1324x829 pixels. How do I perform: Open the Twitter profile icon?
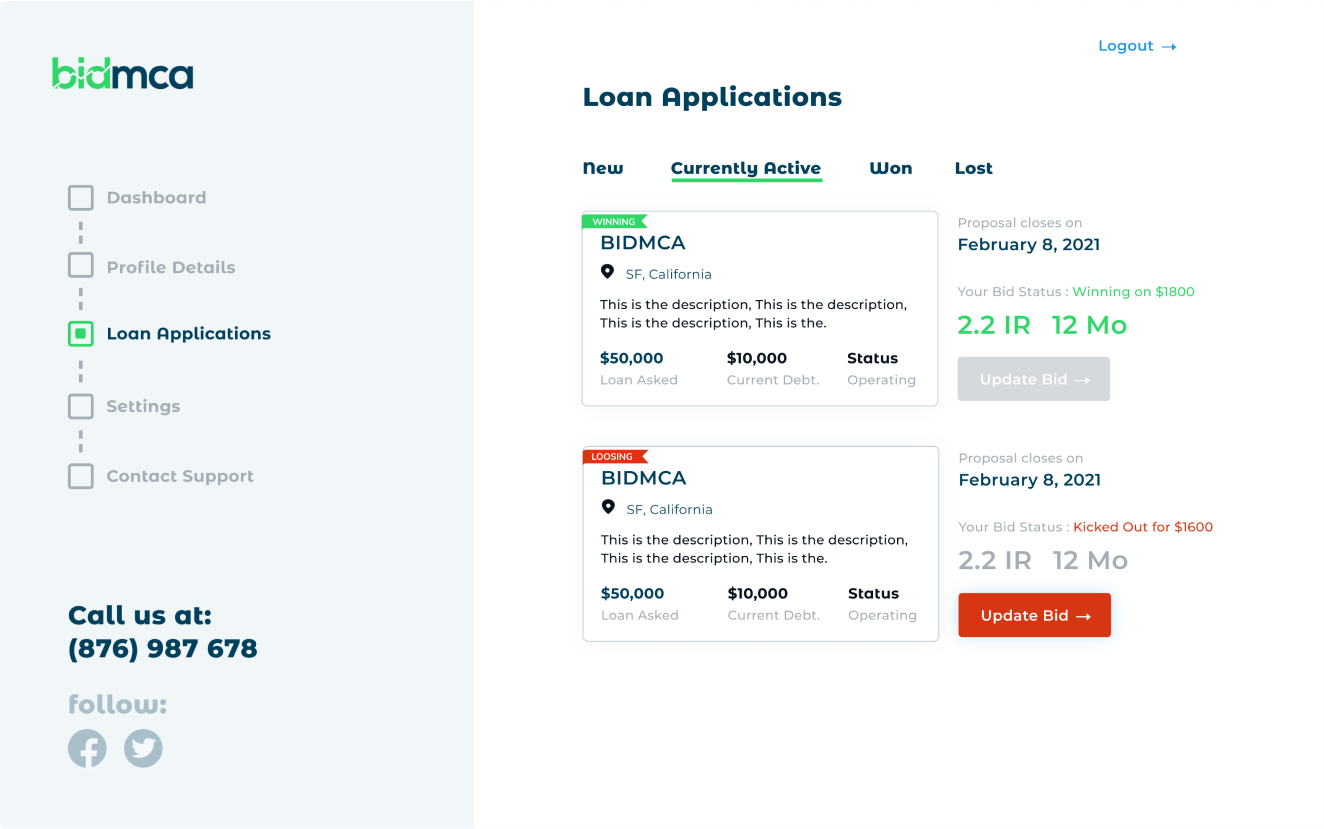[x=143, y=748]
